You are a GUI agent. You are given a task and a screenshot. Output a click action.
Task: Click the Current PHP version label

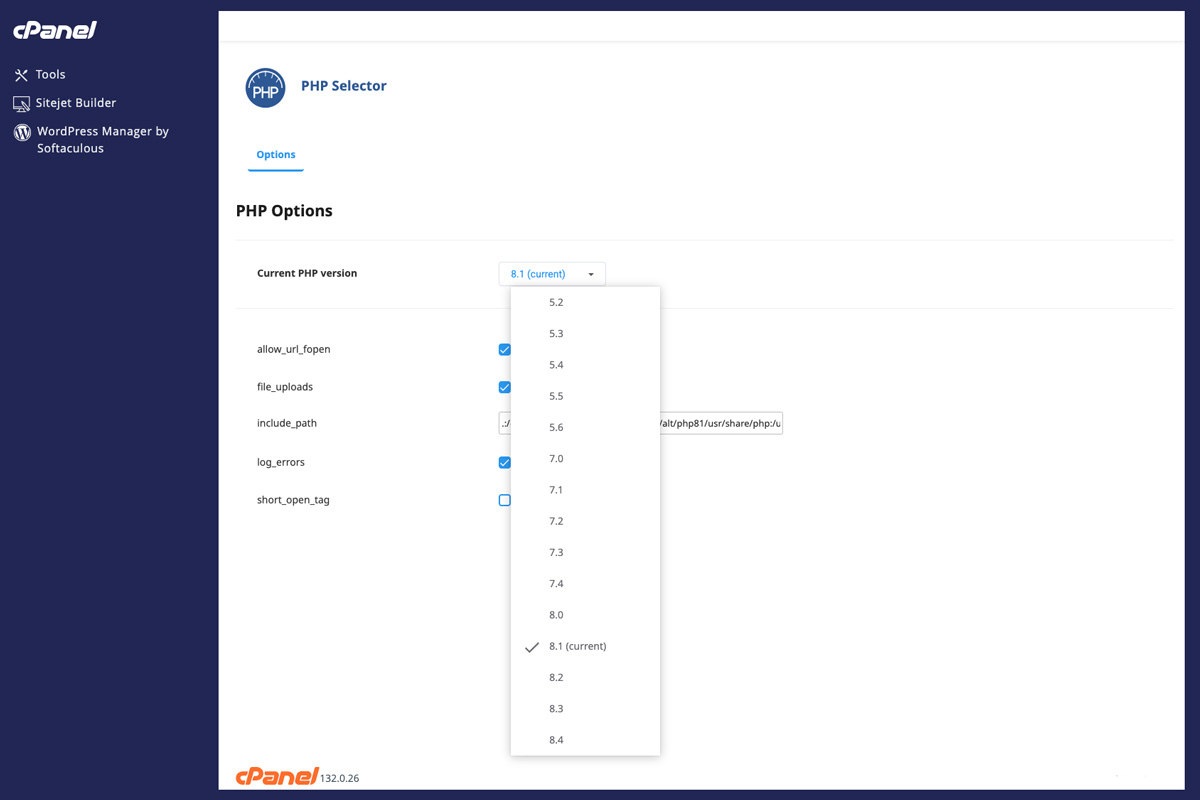307,273
